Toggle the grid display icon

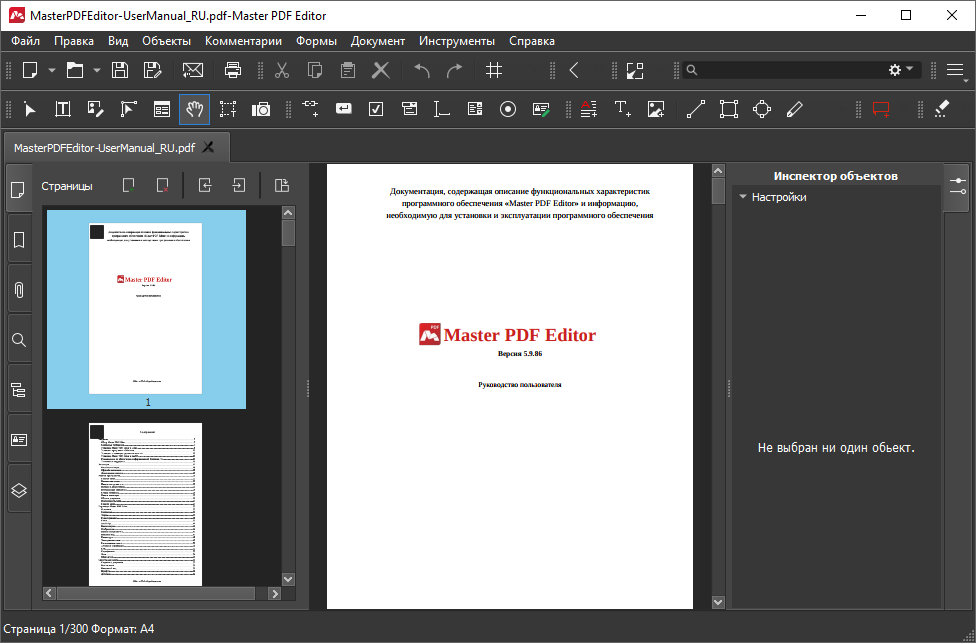click(494, 70)
